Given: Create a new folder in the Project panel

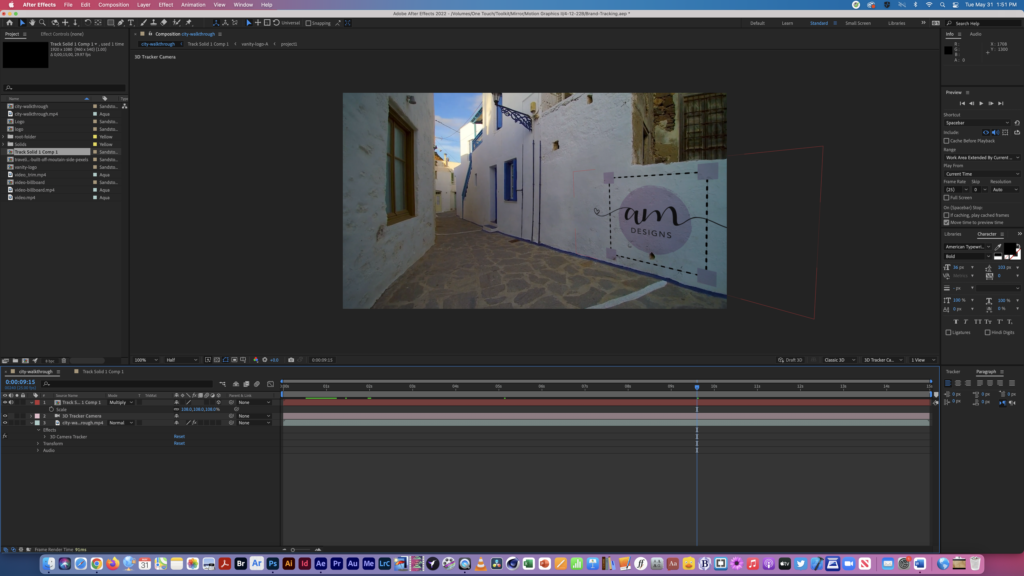Looking at the screenshot, I should [x=15, y=360].
